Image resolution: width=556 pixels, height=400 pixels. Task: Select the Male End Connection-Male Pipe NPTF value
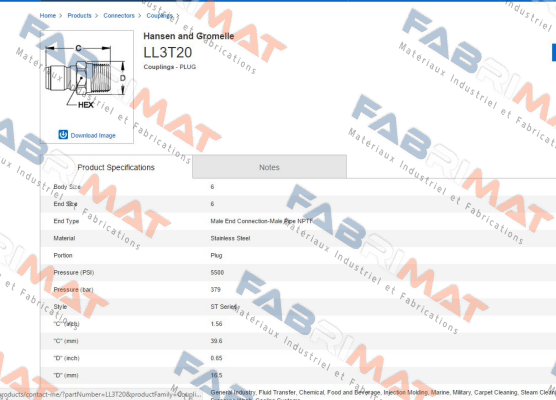[x=262, y=221]
